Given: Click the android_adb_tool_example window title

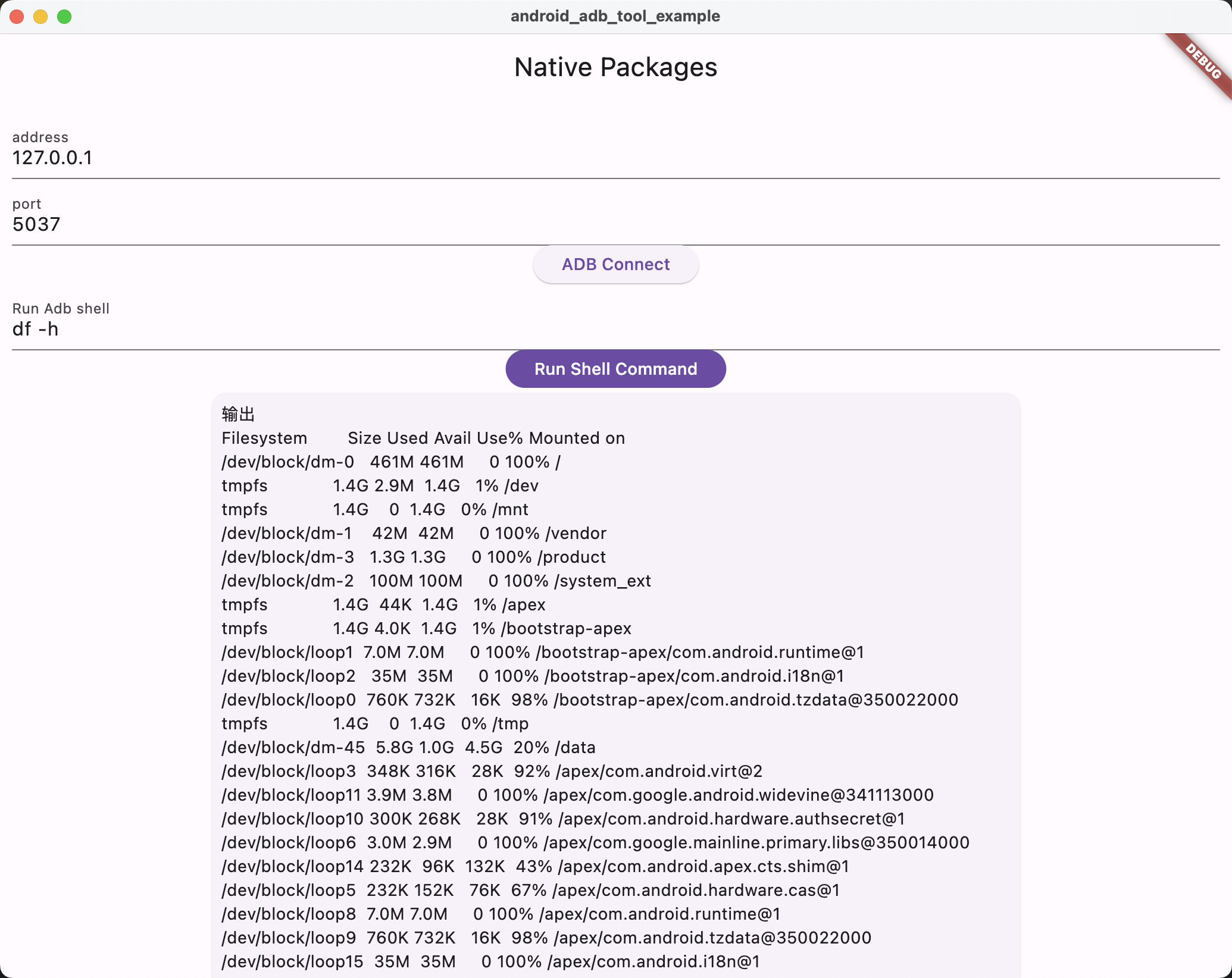Looking at the screenshot, I should tap(615, 16).
